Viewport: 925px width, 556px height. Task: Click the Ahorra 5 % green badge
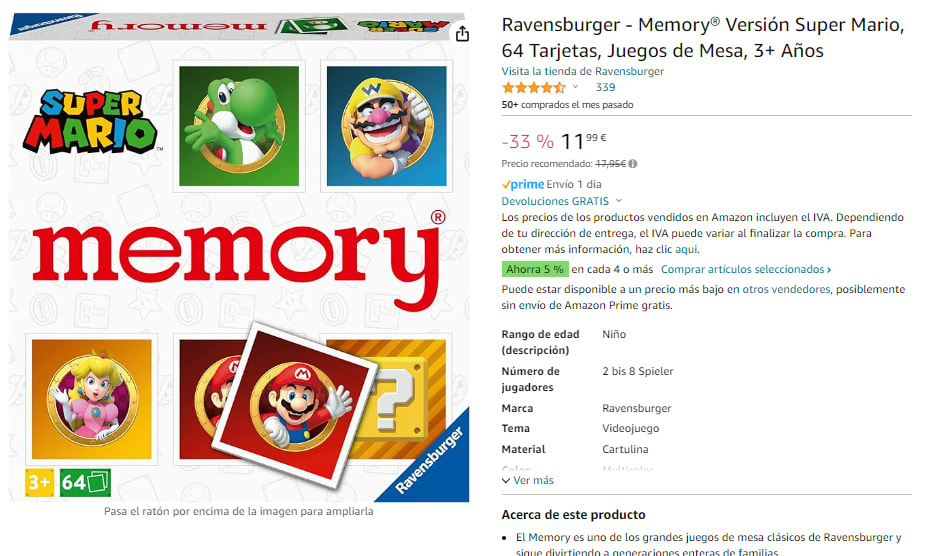[535, 269]
